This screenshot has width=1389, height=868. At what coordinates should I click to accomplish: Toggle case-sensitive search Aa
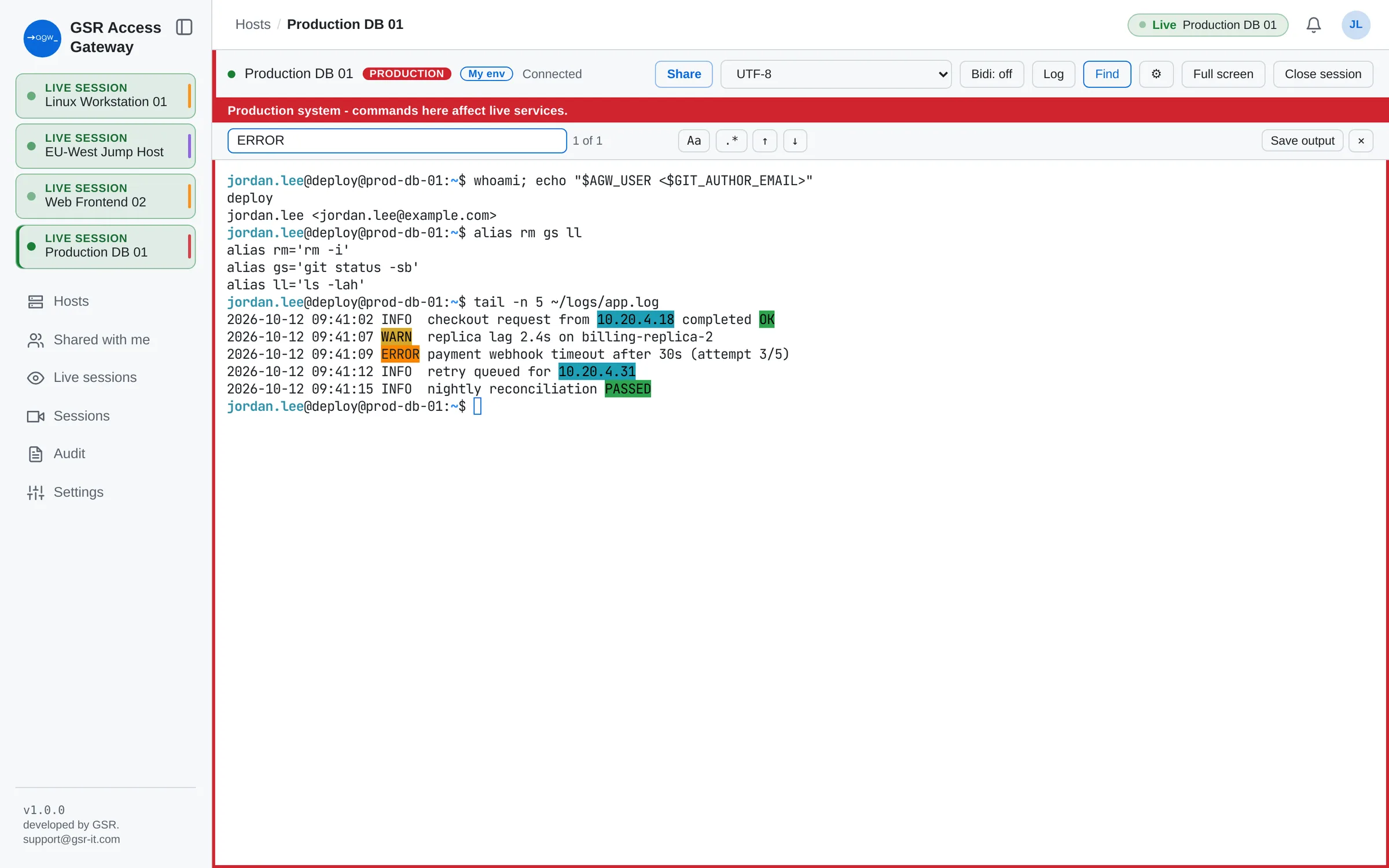[x=693, y=141]
